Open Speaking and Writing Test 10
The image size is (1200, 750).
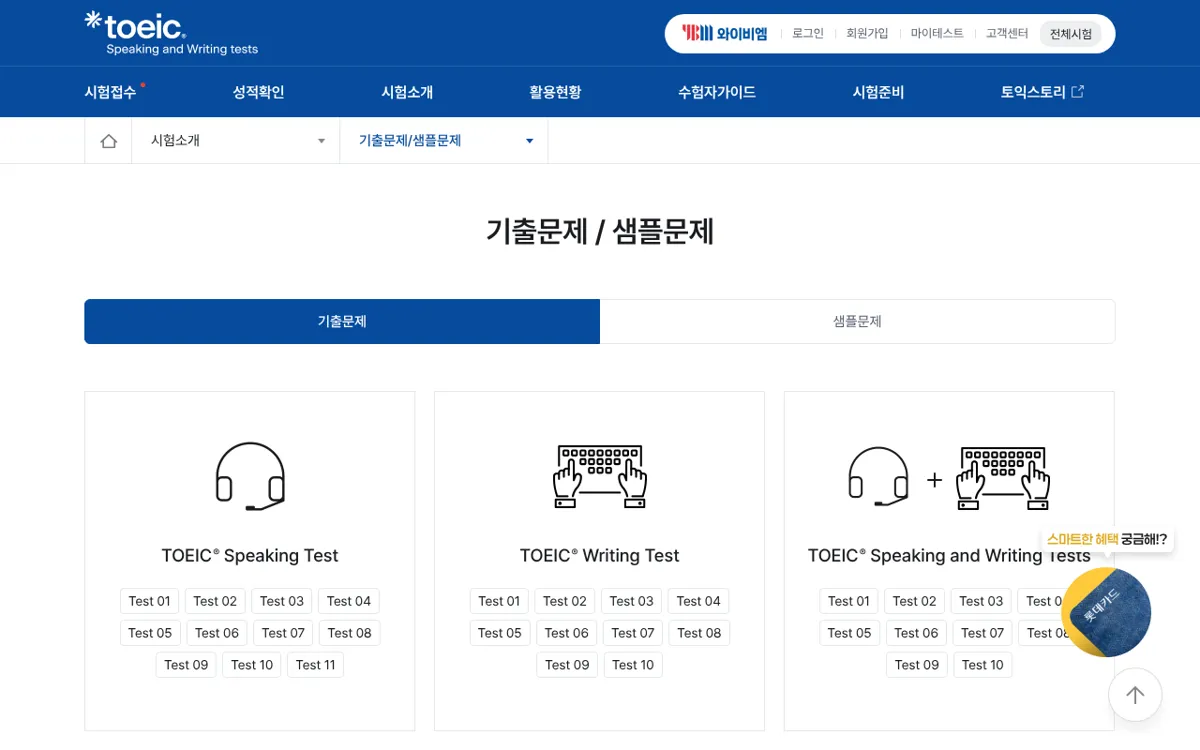click(983, 665)
